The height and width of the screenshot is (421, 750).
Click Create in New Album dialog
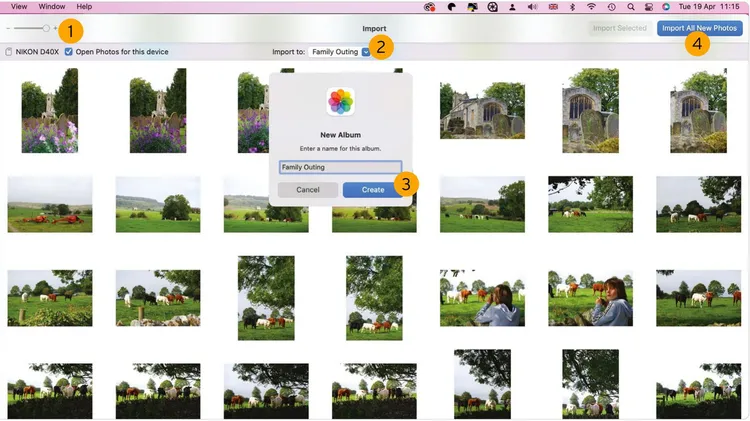point(372,189)
